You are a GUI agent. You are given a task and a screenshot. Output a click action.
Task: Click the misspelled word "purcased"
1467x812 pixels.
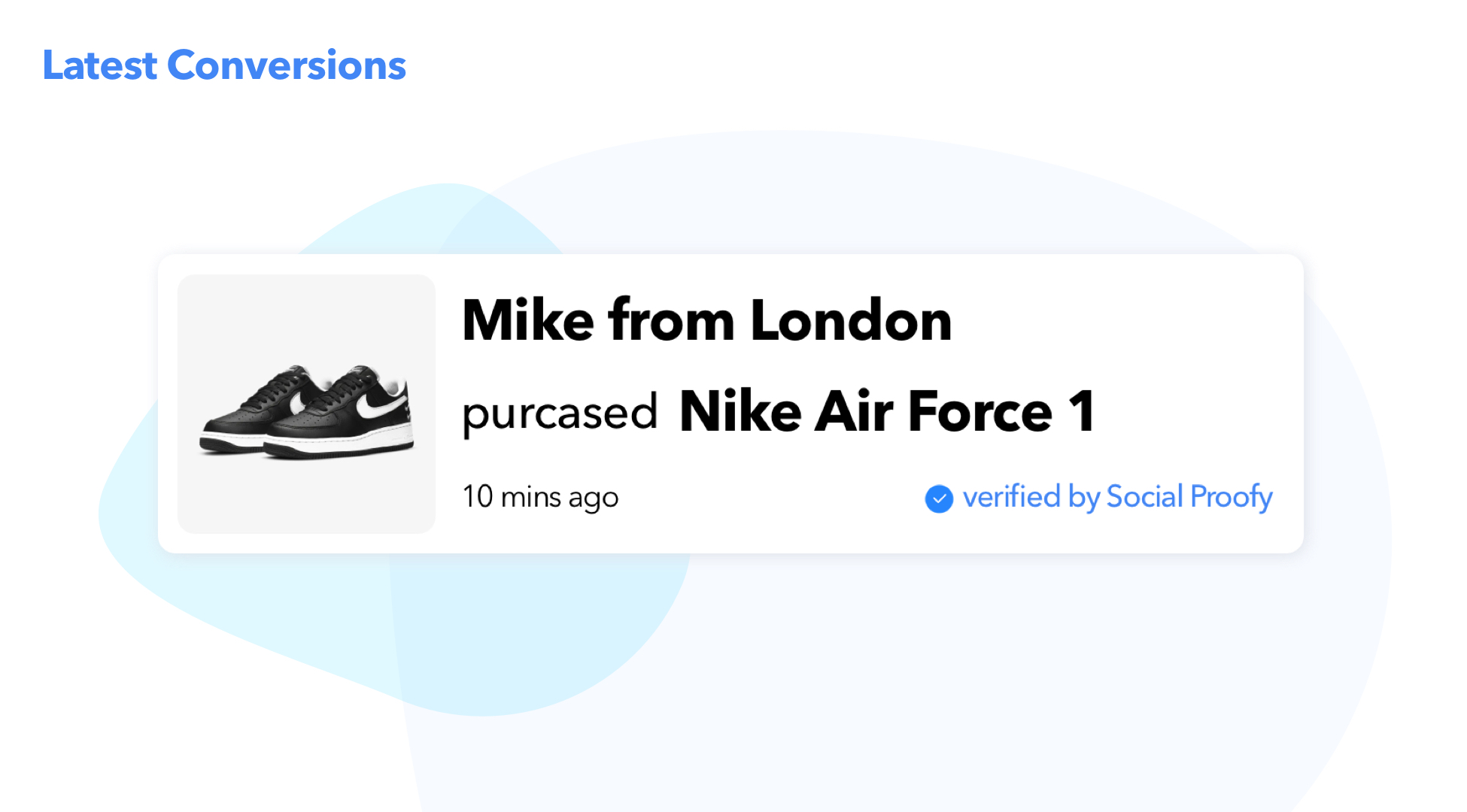560,414
